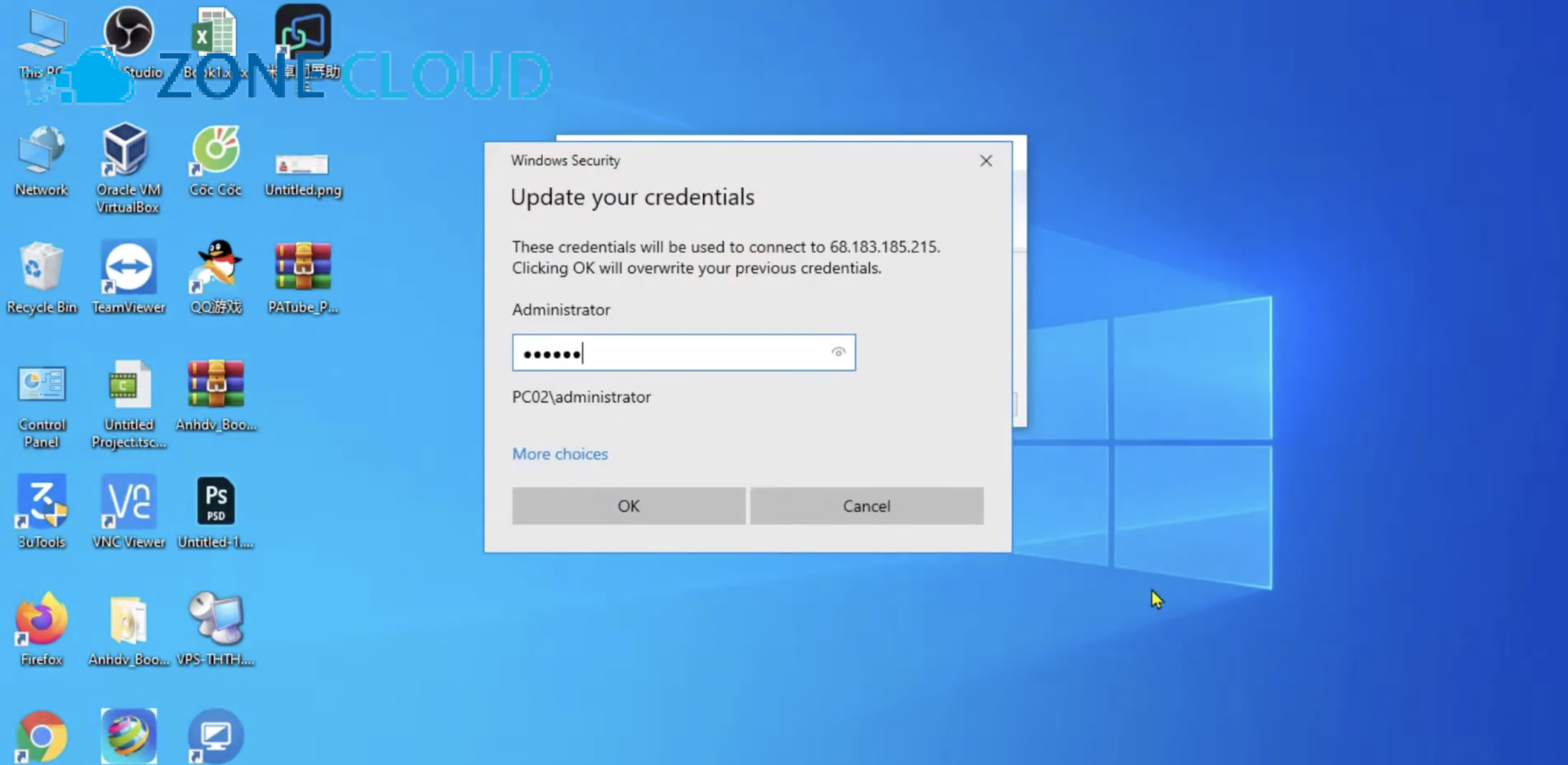The image size is (1568, 765).
Task: Open Cốc Cốc browser shortcut
Action: click(216, 160)
